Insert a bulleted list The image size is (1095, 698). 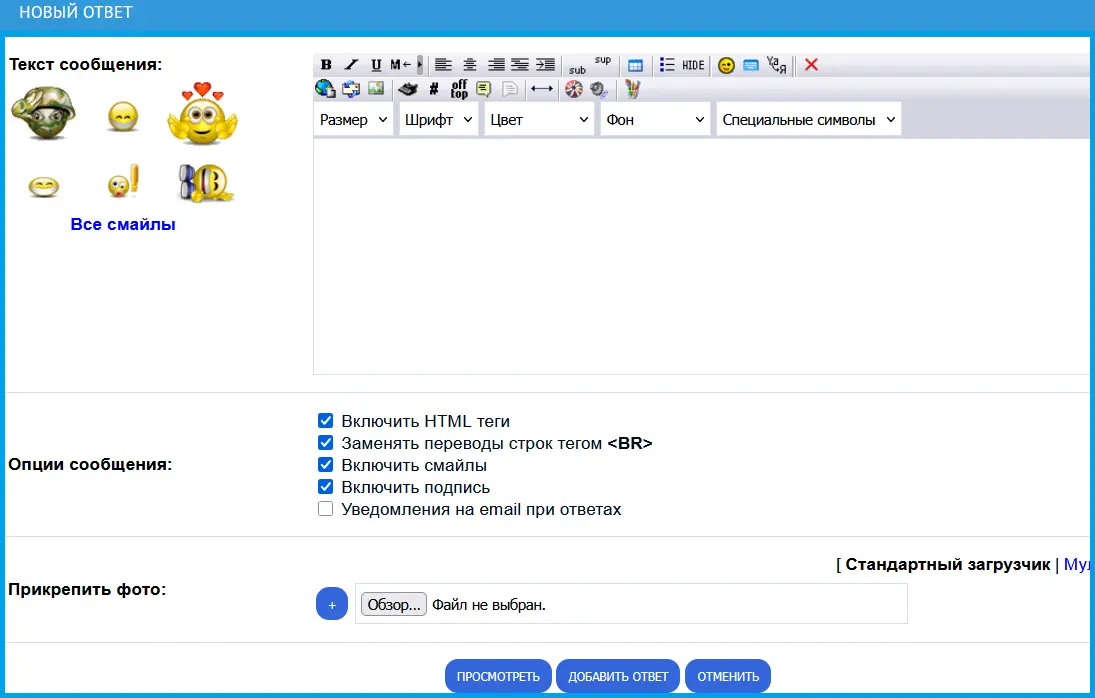668,65
